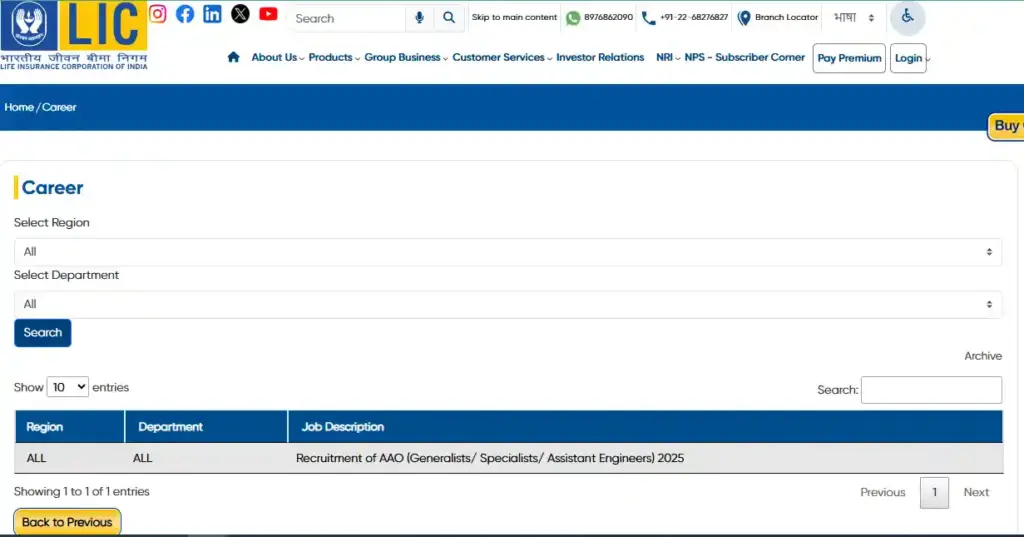Click the WhatsApp icon beside 8976862090
1024x537 pixels.
coord(573,18)
